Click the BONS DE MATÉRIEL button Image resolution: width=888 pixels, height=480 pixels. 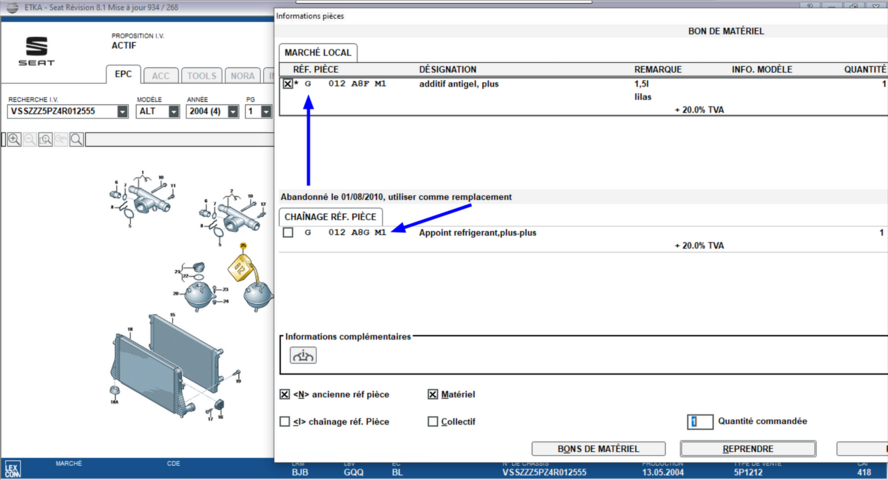(598, 449)
